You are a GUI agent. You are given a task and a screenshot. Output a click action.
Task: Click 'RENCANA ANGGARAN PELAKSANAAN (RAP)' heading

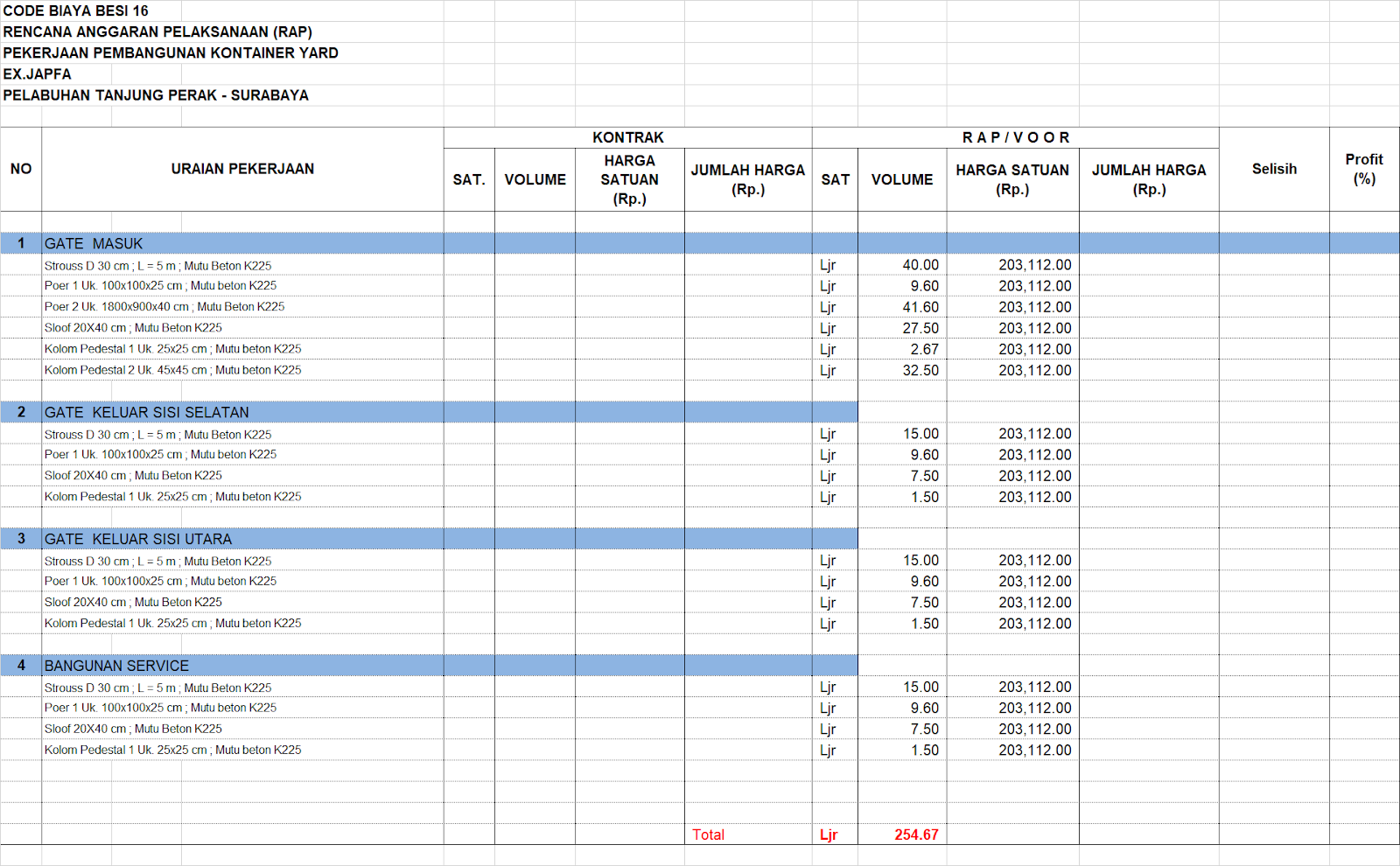click(157, 32)
